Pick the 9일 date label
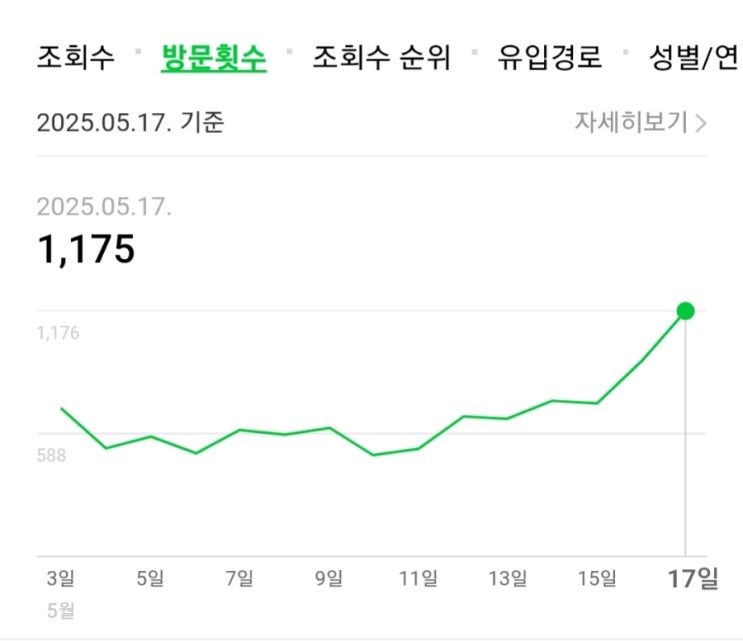Image resolution: width=743 pixels, height=641 pixels. (x=329, y=578)
